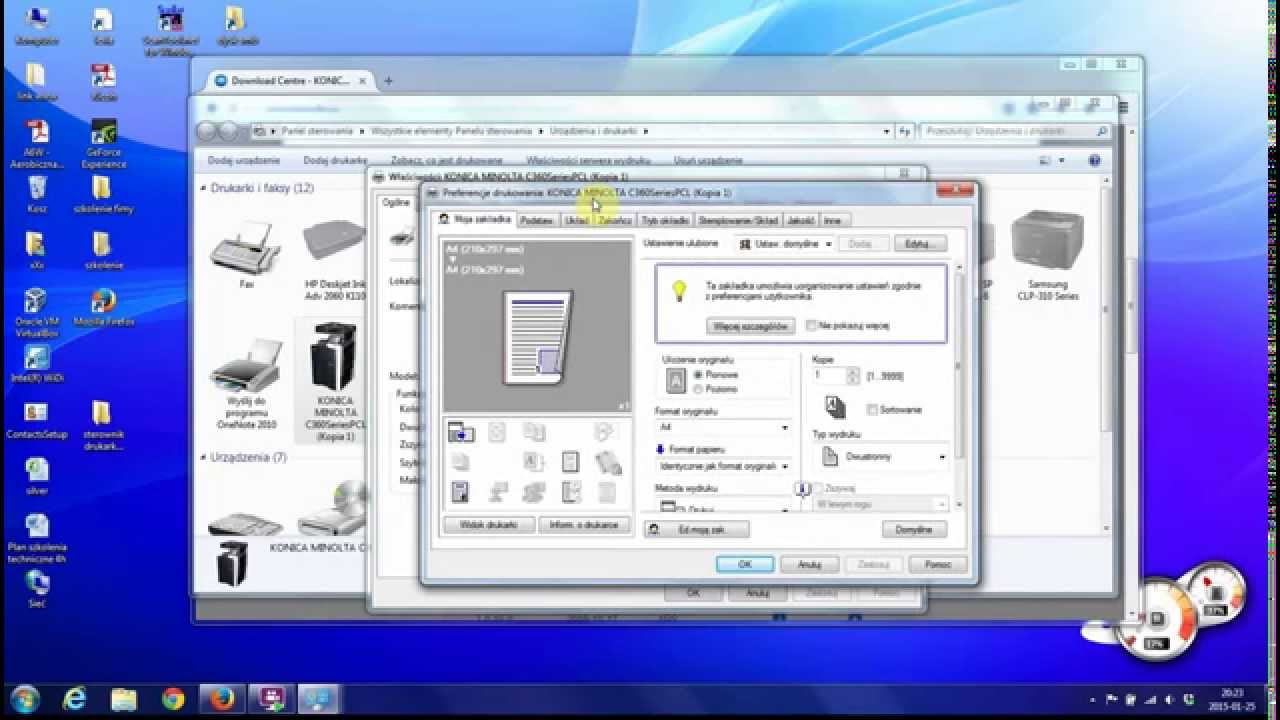Click 'Dodaj drukarkę' in the Control Panel toolbar
This screenshot has height=720, width=1280.
(335, 160)
